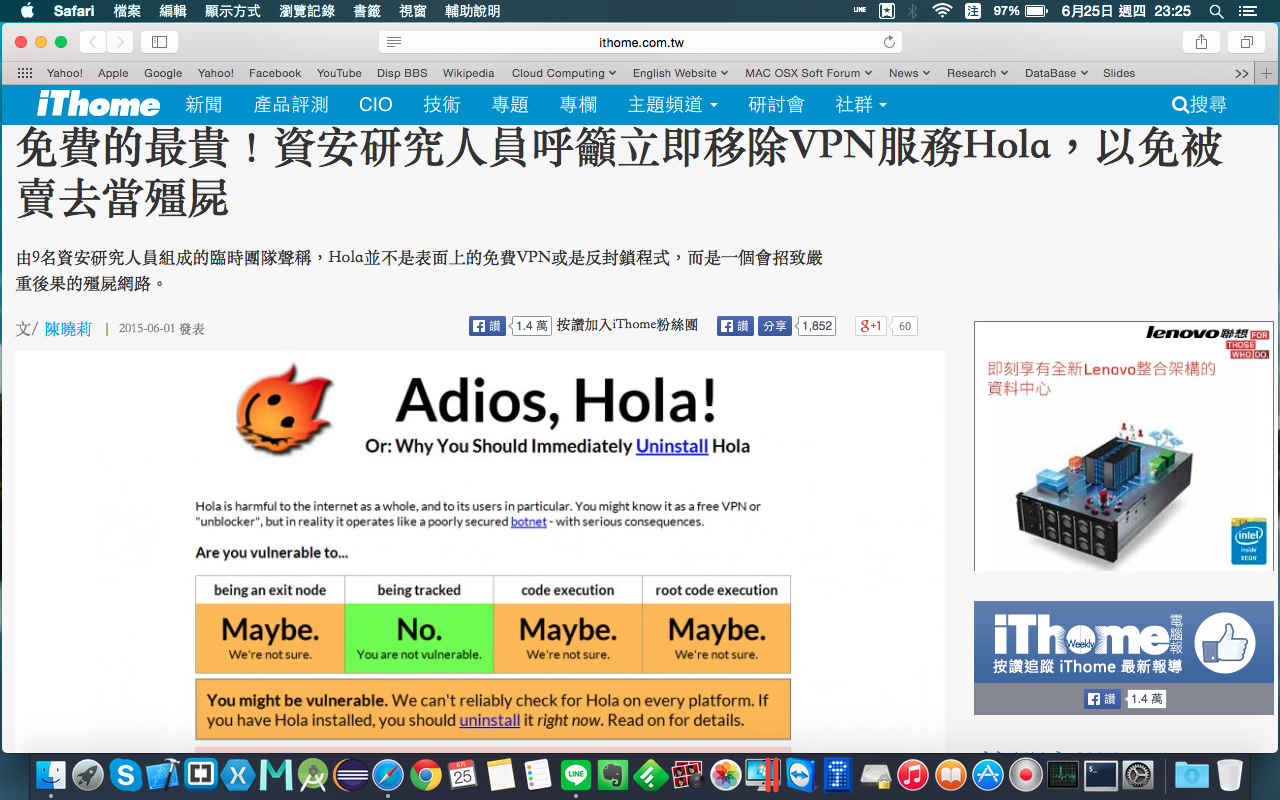Open Terminal from the Dock
The image size is (1280, 800).
tap(1100, 774)
